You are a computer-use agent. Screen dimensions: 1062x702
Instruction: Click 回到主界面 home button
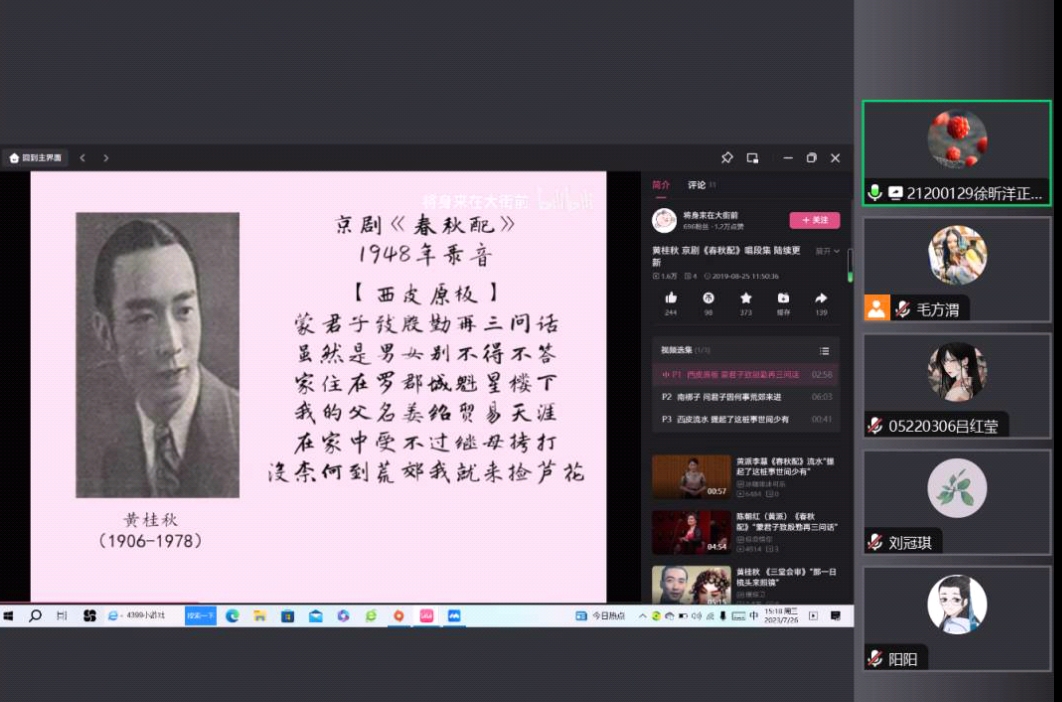[x=36, y=158]
